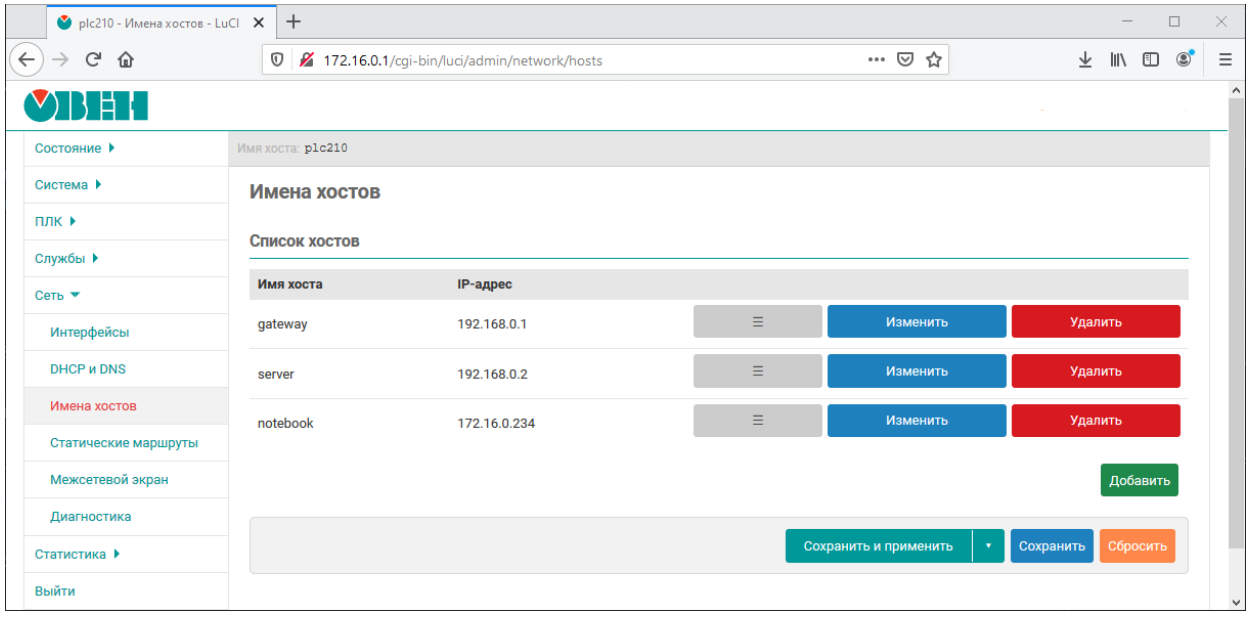Open dropdown arrow next to Сохранить и применить
Viewport: 1251px width, 617px height.
point(988,546)
